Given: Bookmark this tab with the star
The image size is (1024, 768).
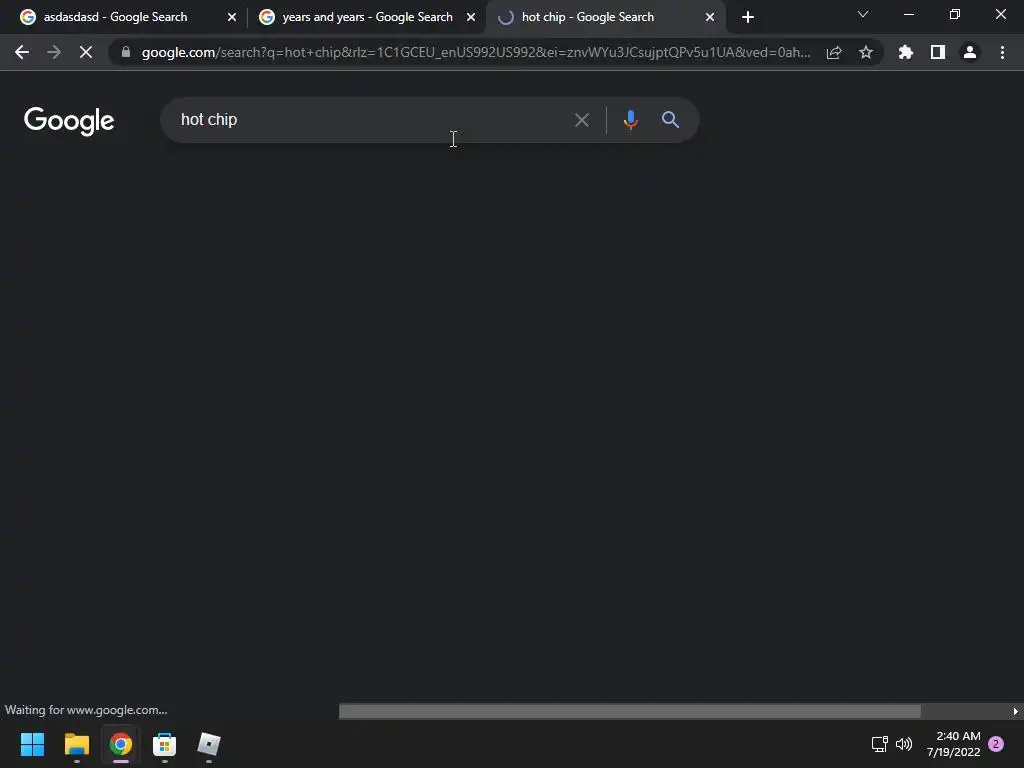Looking at the screenshot, I should coord(866,52).
